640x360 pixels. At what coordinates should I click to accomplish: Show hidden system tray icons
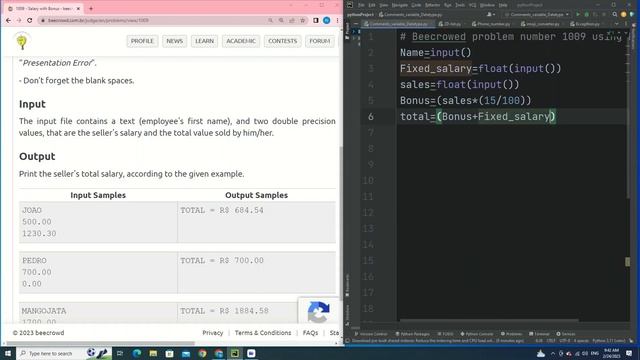[553, 353]
